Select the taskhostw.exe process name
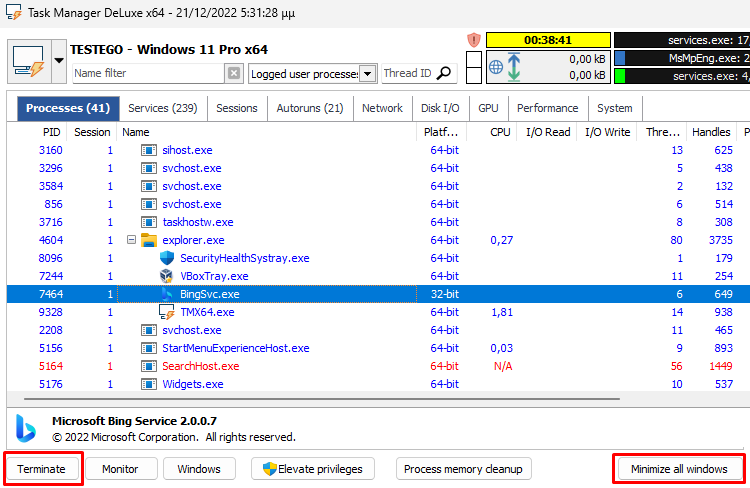 198,222
